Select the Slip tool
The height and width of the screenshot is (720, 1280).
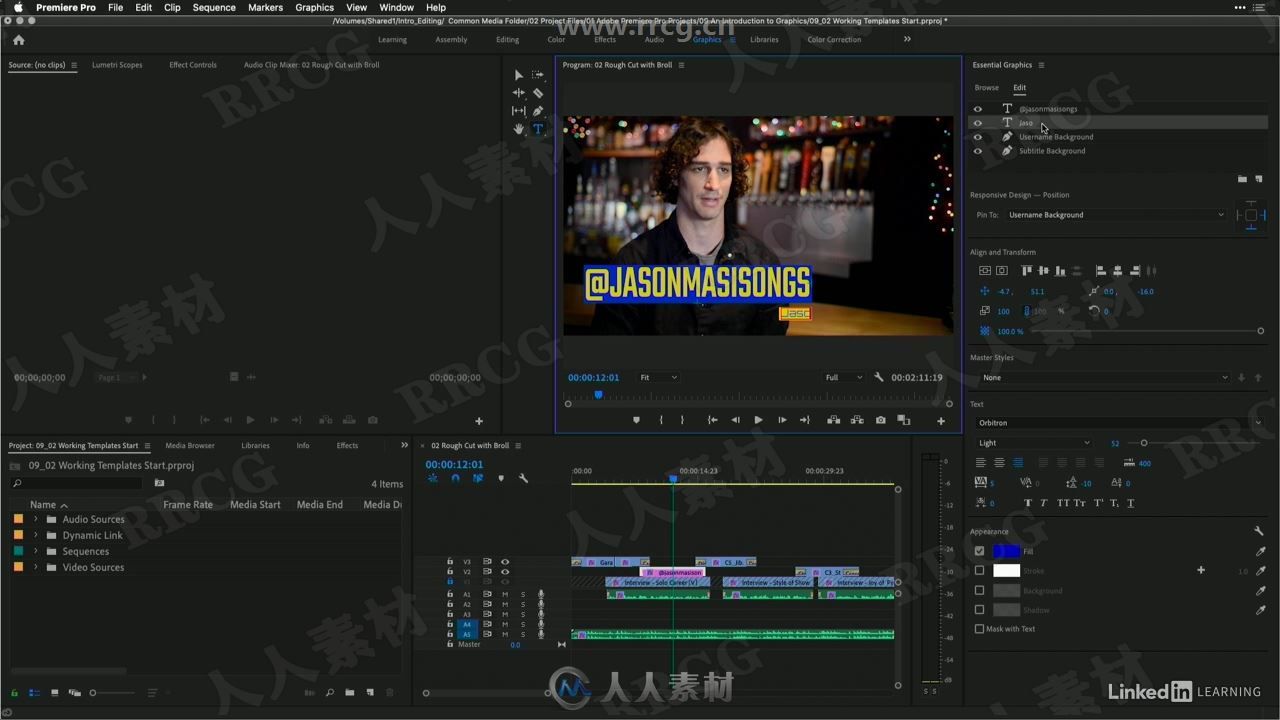[518, 111]
